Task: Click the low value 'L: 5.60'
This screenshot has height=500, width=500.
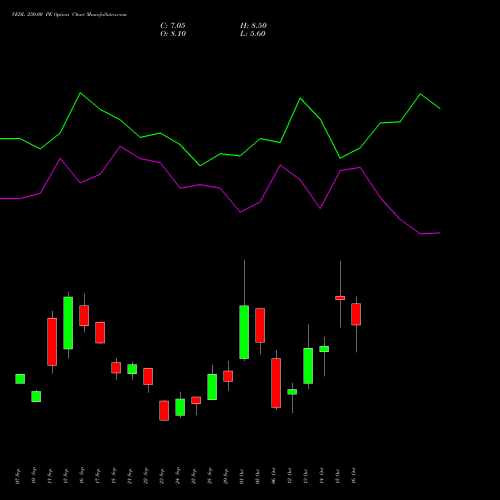Action: [253, 34]
